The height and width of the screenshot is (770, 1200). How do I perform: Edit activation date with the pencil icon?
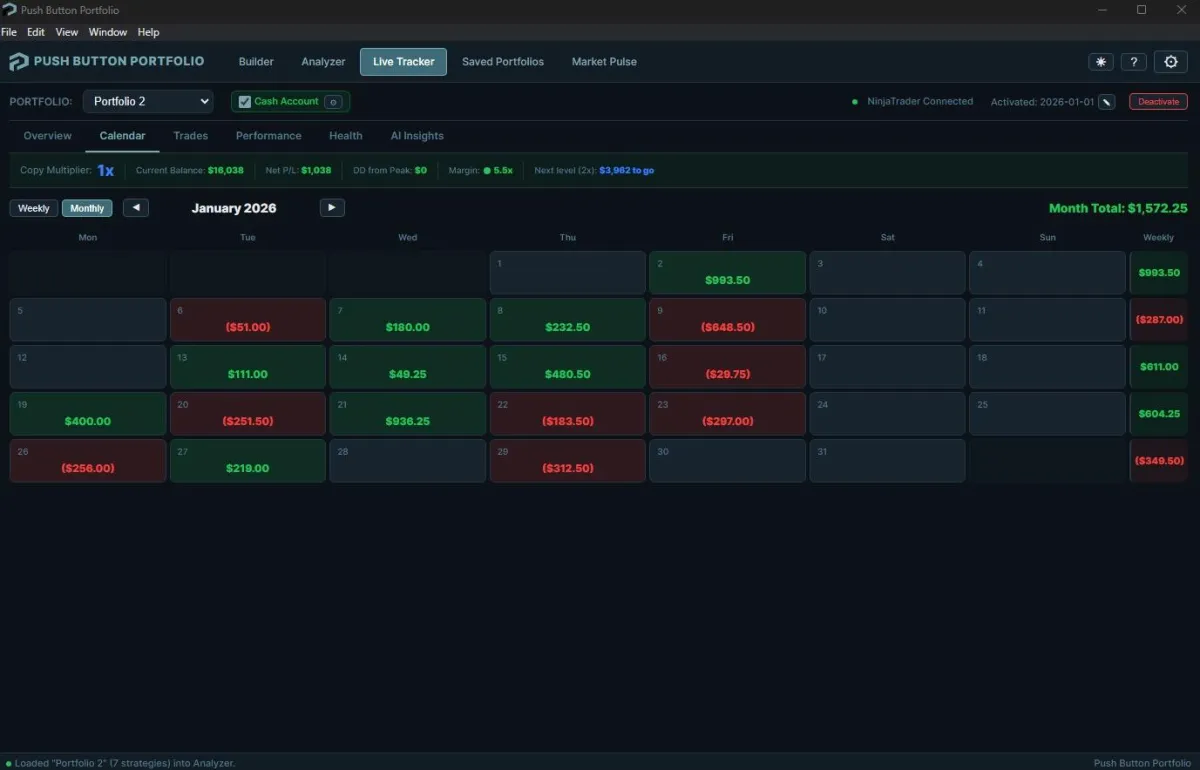click(x=1107, y=102)
